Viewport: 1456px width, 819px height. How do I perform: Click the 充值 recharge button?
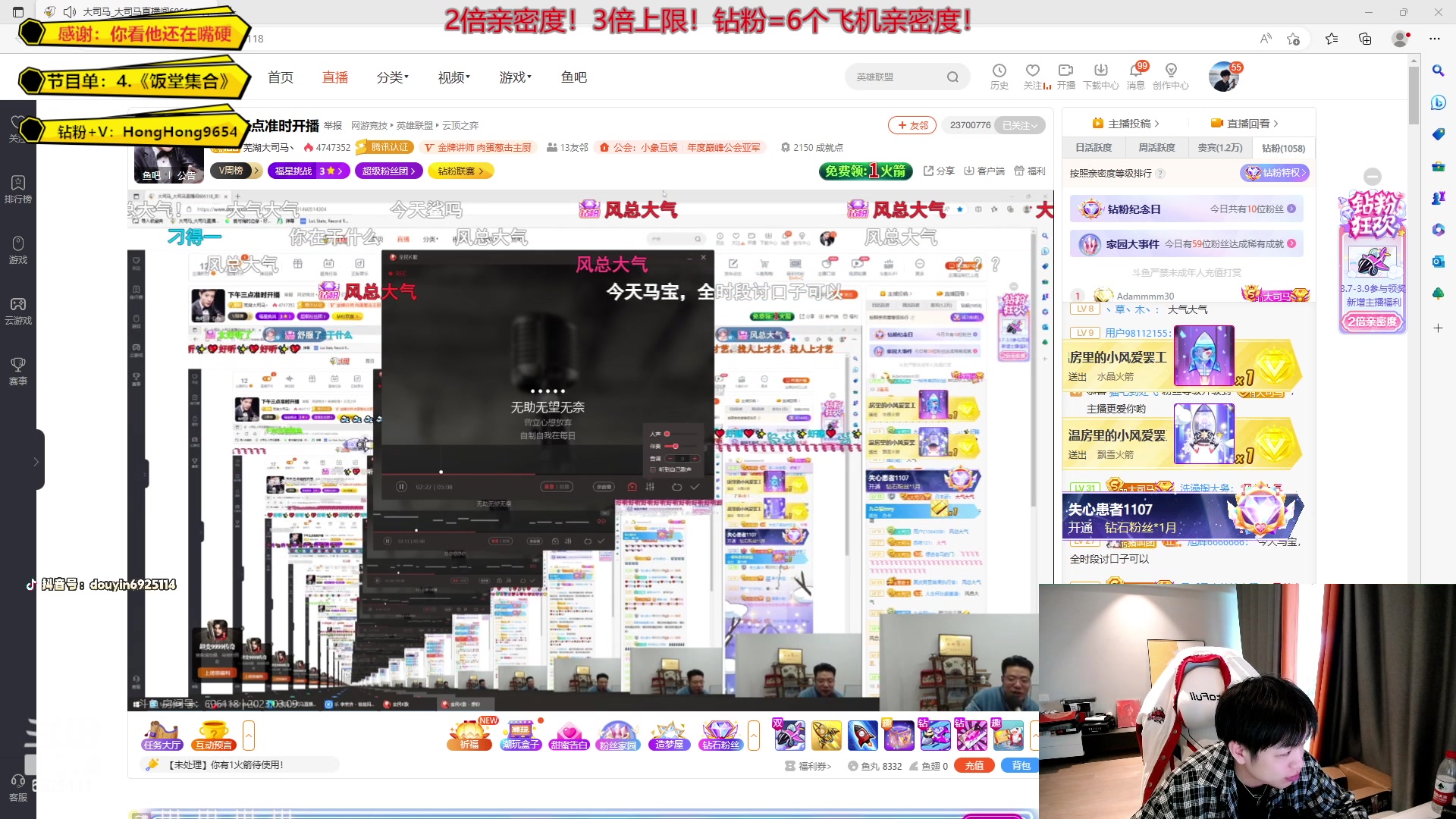pos(974,766)
